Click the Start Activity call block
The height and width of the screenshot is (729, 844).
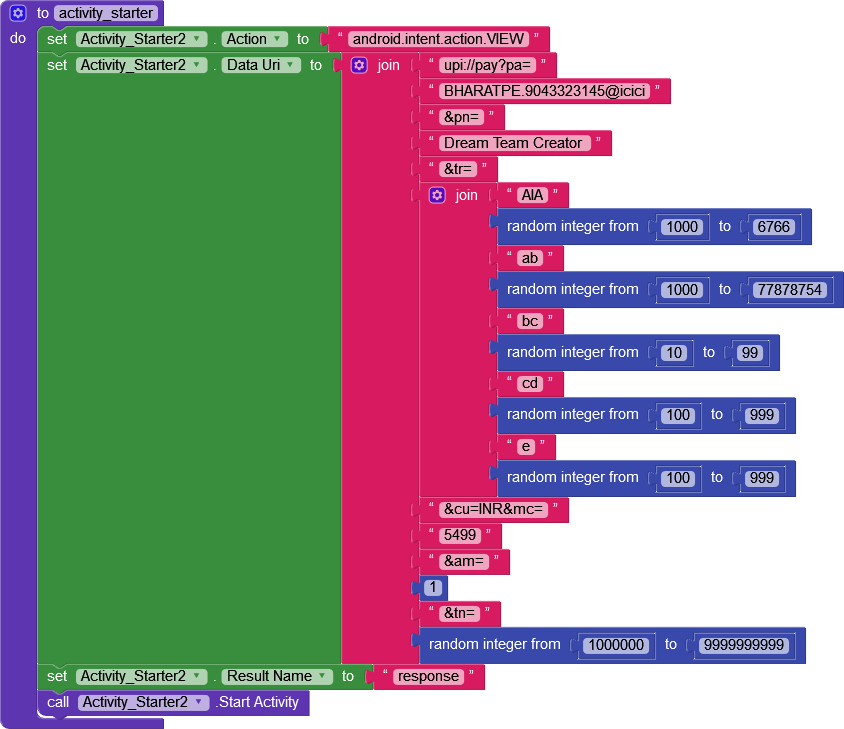pyautogui.click(x=258, y=703)
